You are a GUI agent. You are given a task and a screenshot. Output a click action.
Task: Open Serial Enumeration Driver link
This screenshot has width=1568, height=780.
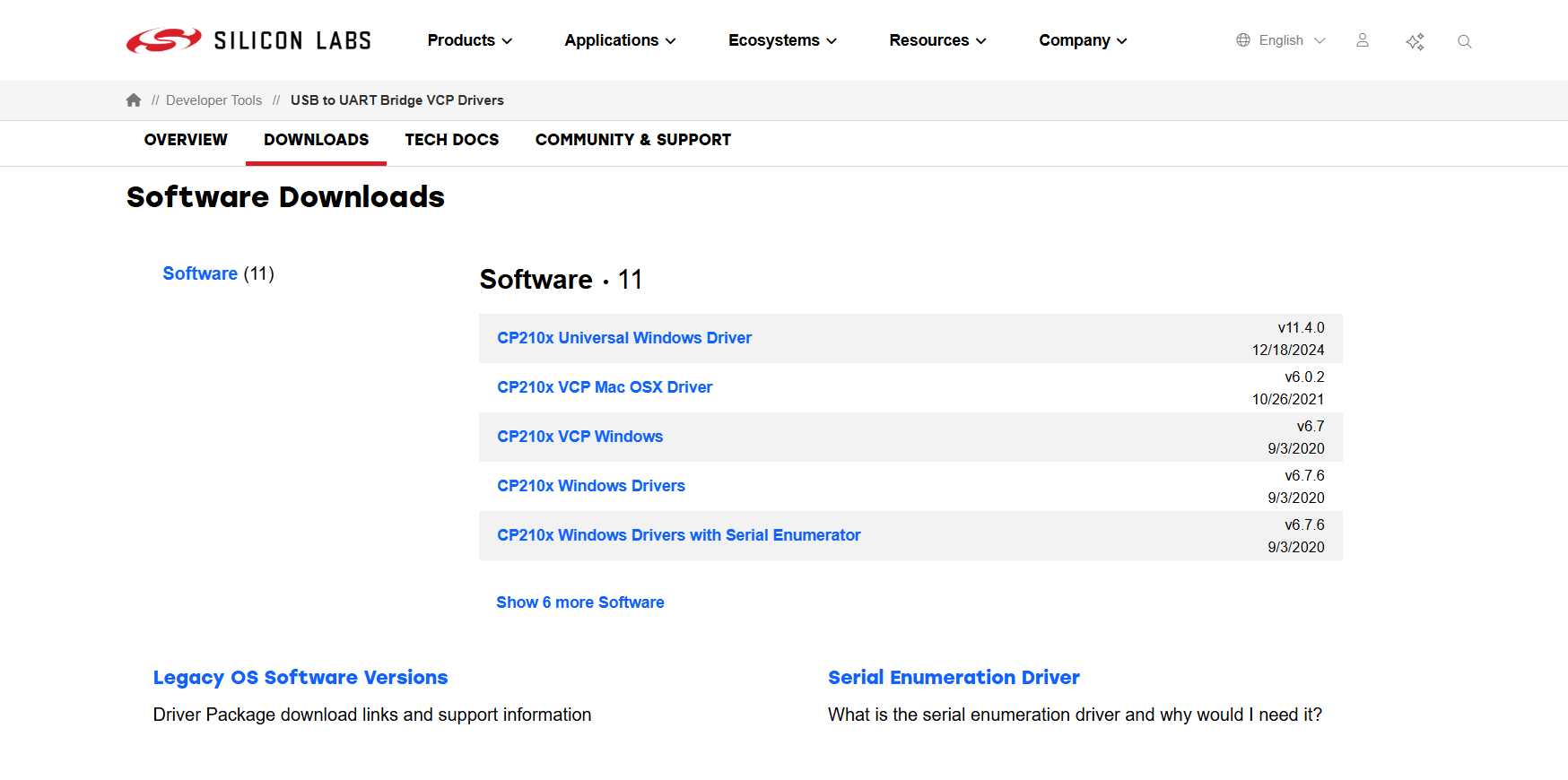pyautogui.click(x=954, y=678)
